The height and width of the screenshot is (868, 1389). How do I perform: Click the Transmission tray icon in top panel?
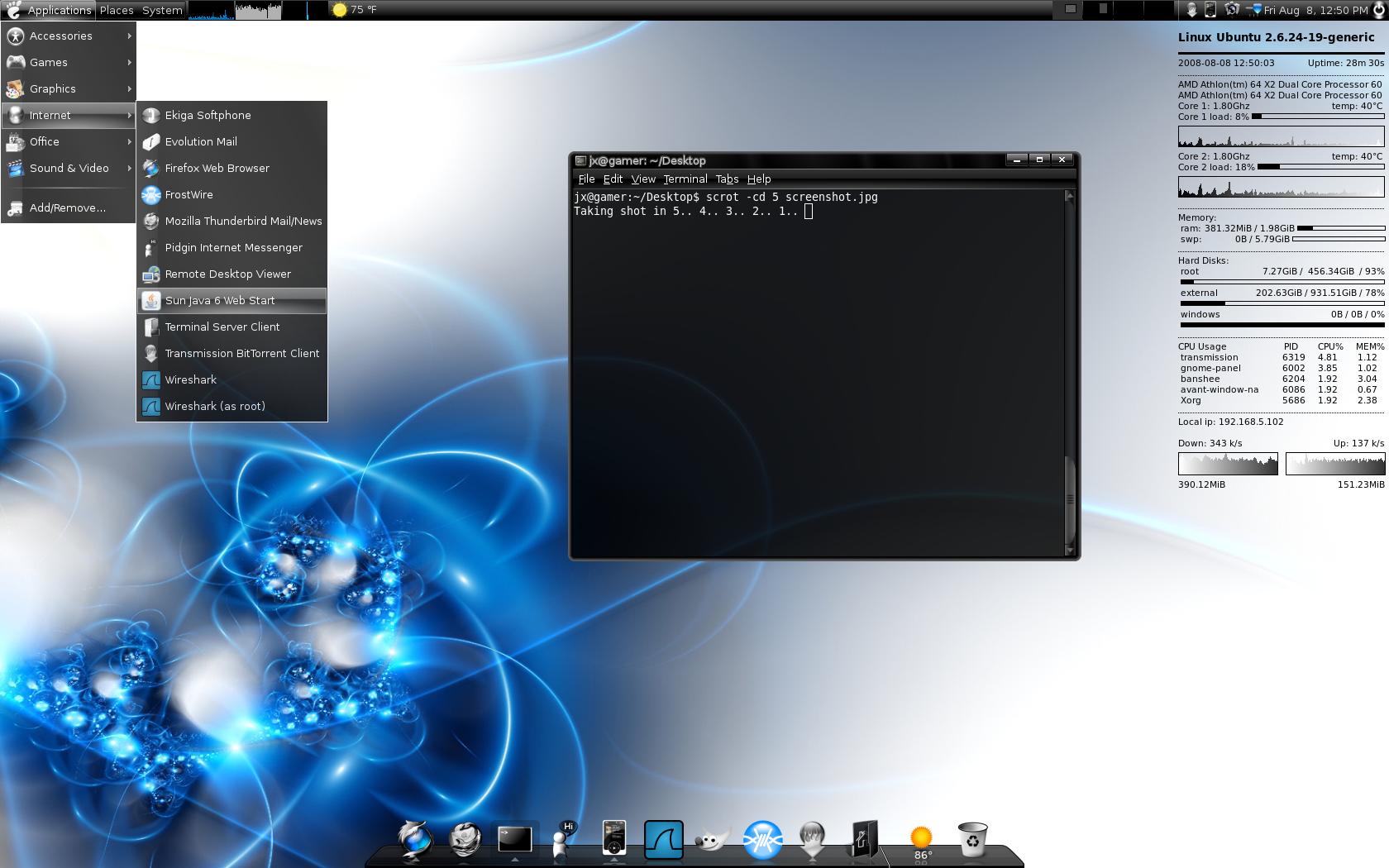(x=1191, y=10)
